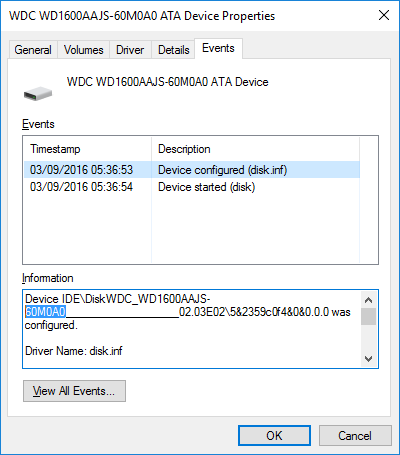Dismiss dialog with Cancel button

coord(355,435)
